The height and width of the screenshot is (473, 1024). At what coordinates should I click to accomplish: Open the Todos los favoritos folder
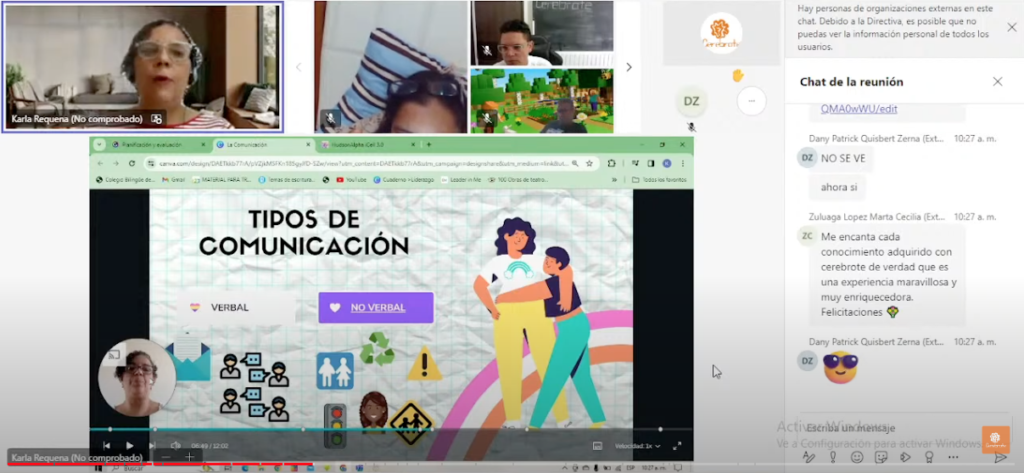pos(660,180)
